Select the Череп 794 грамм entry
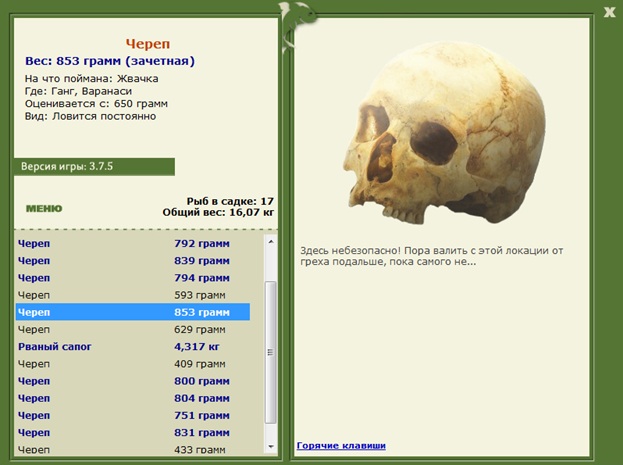Viewport: 623px width, 465px height. (x=133, y=278)
